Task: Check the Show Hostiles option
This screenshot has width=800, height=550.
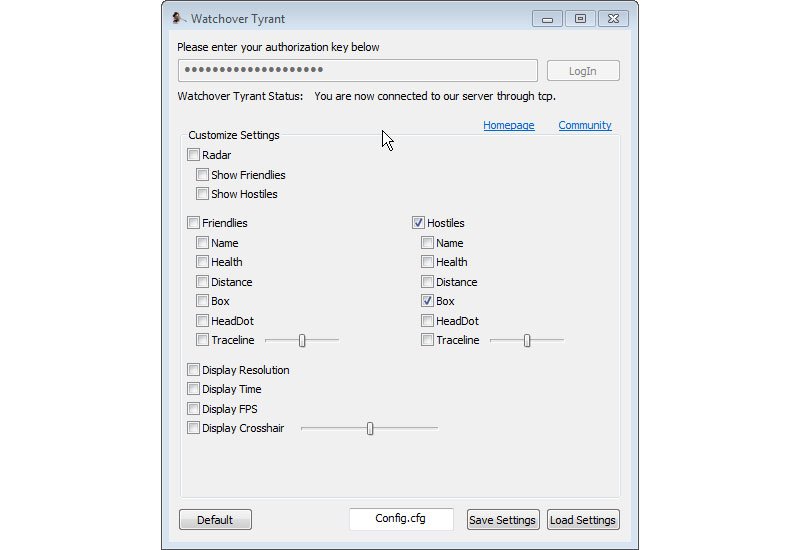Action: (x=202, y=194)
